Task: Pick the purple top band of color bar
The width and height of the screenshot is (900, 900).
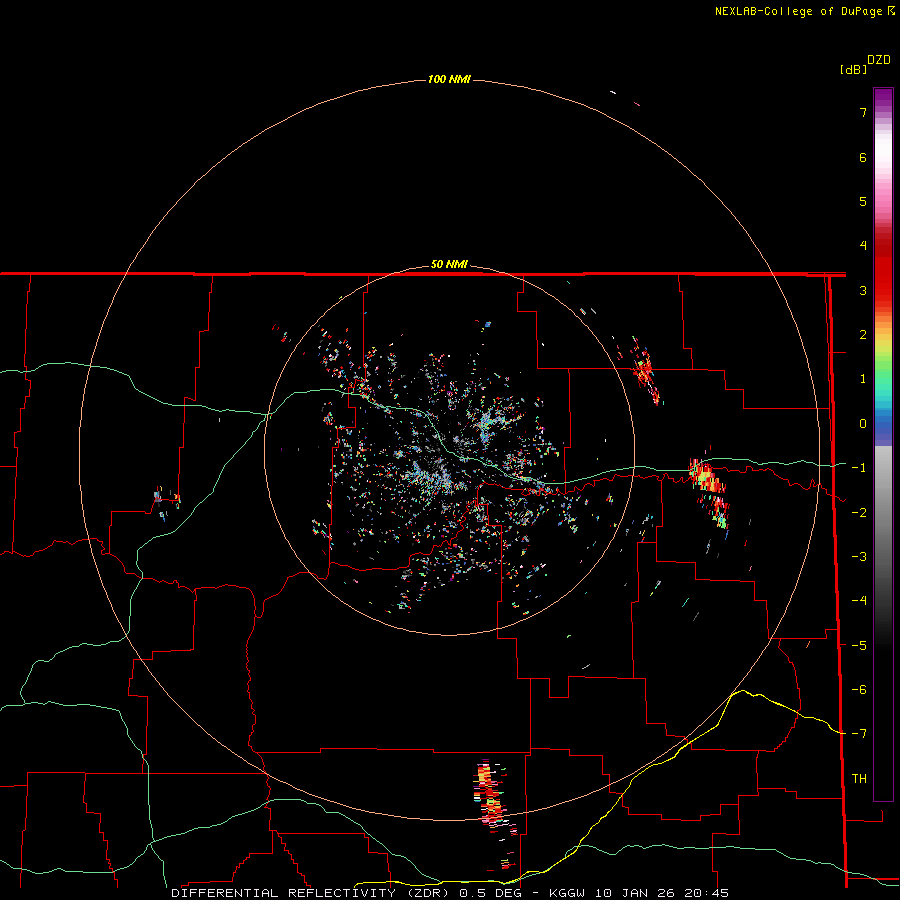Action: (x=883, y=98)
